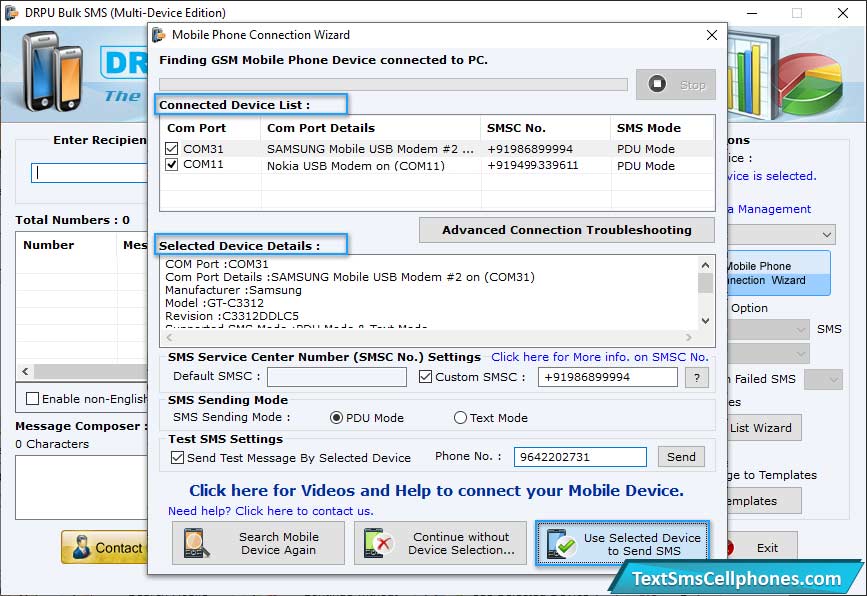Click the Templates button in main window

764,501
